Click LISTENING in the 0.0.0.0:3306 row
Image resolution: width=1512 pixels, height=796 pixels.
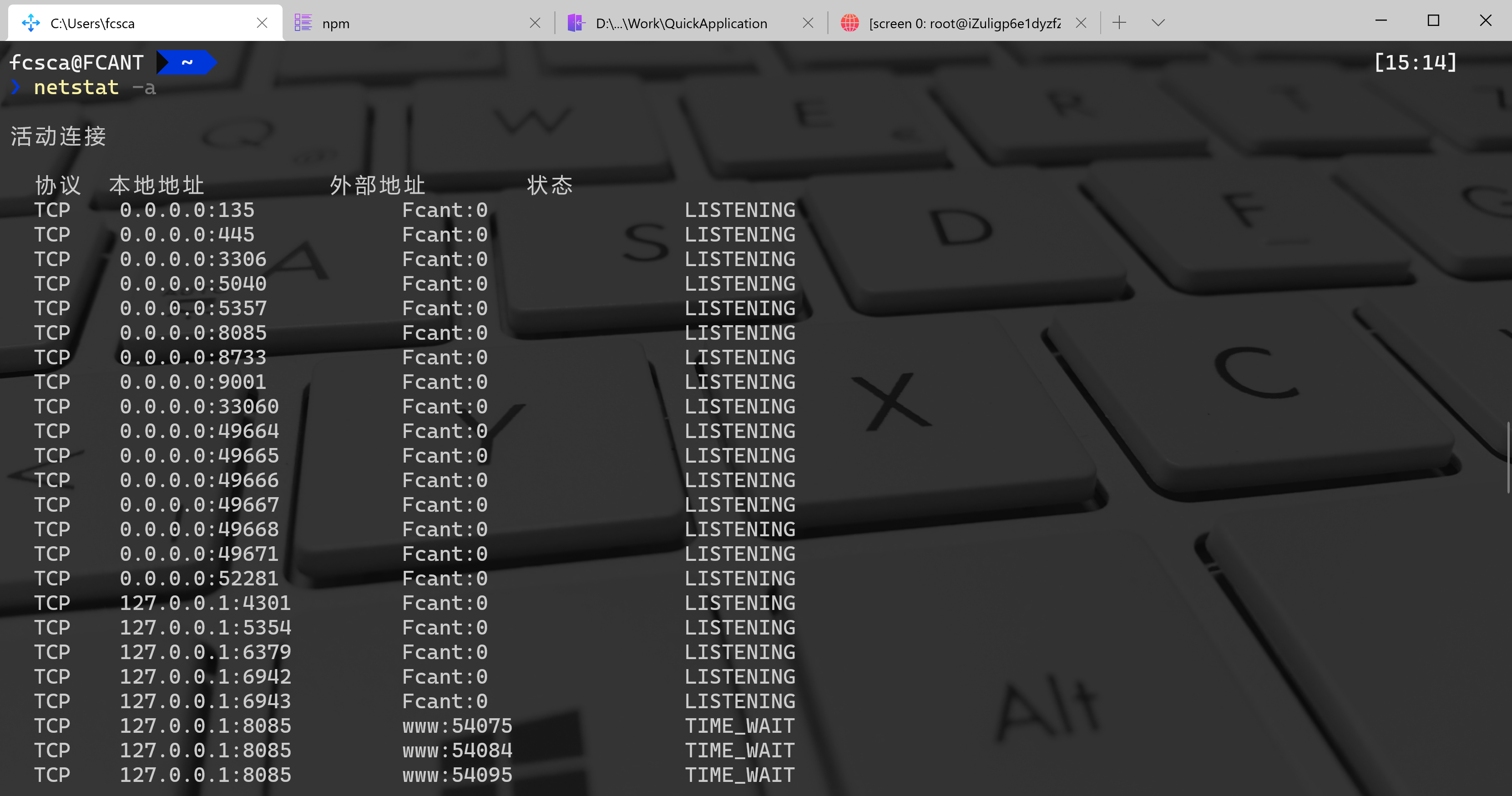(739, 259)
